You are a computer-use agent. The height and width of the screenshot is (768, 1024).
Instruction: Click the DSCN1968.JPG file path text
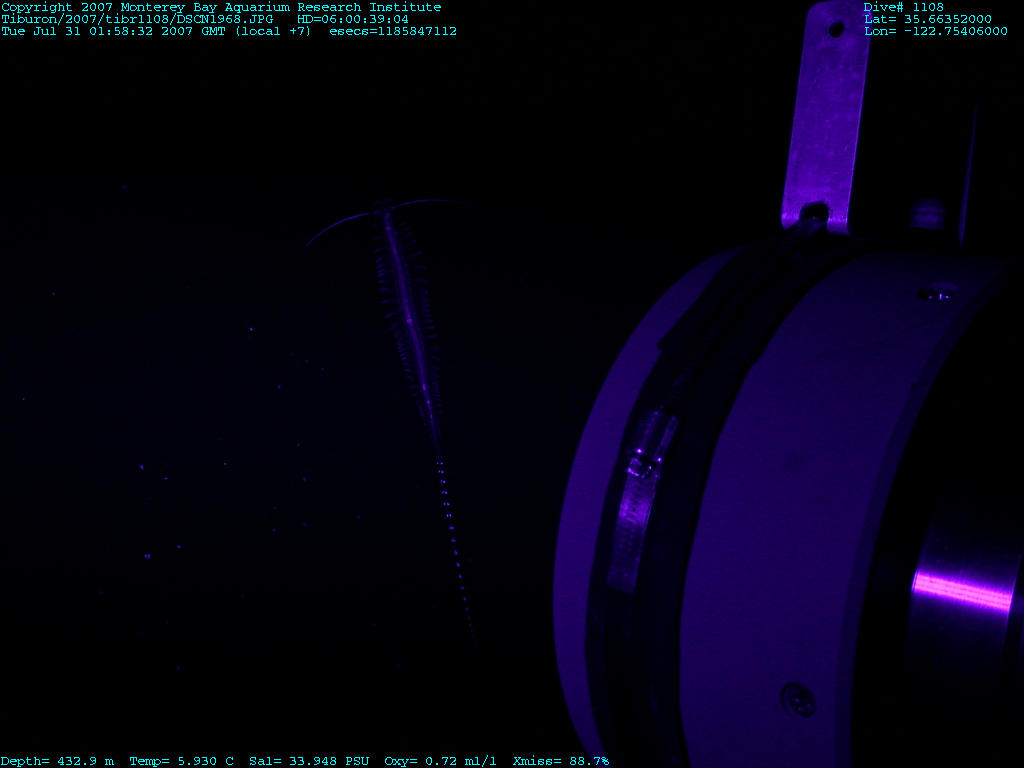click(137, 19)
